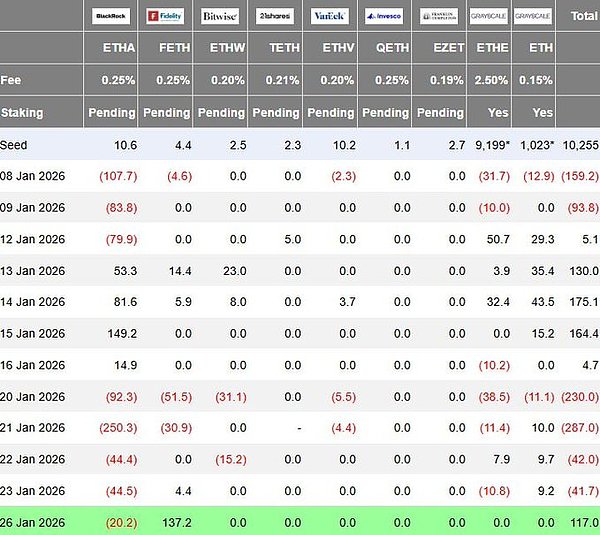Image resolution: width=600 pixels, height=535 pixels.
Task: Click the Fee row label
Action: tap(11, 79)
